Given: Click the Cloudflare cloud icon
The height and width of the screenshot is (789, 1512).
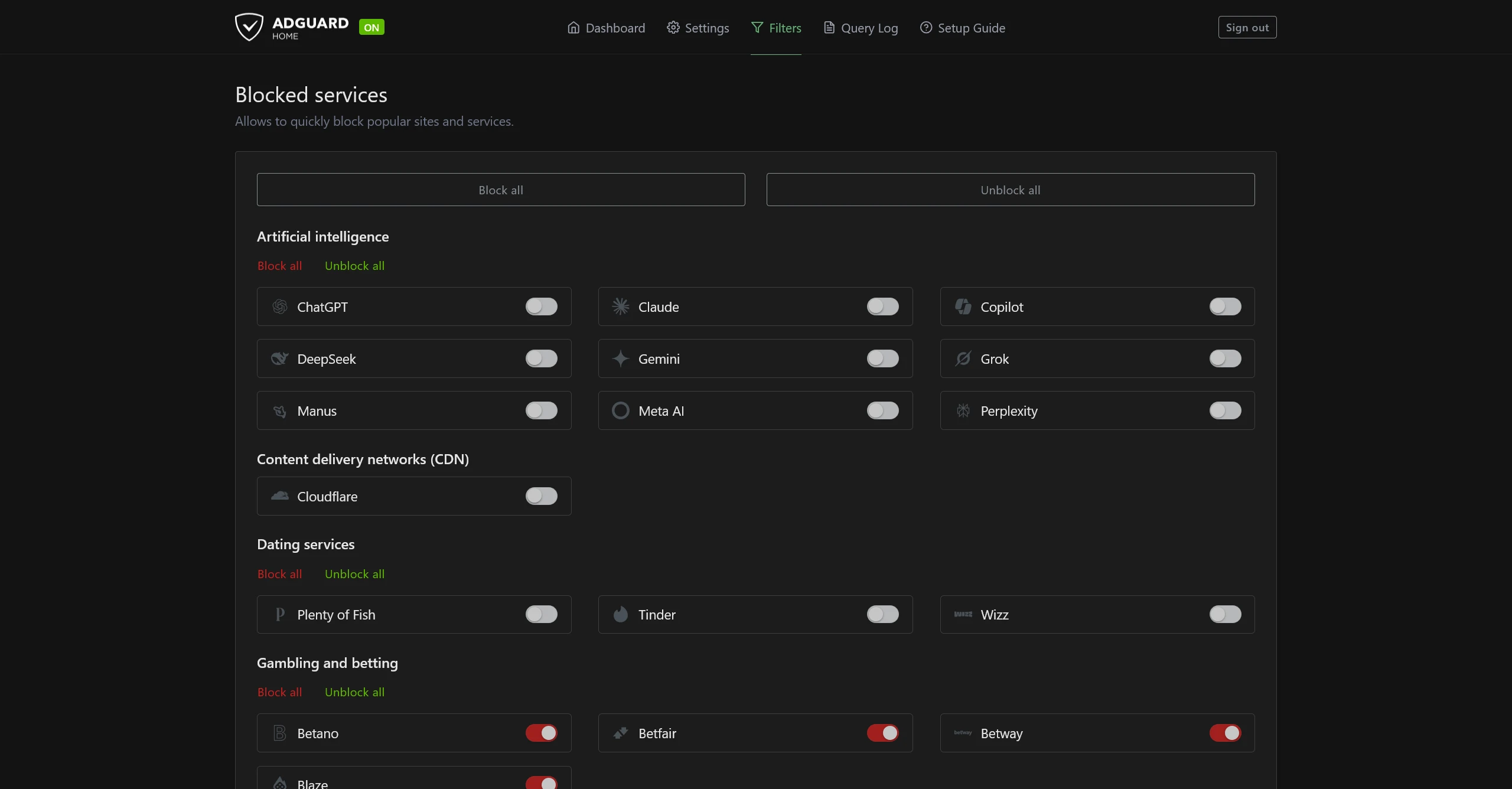Looking at the screenshot, I should (280, 496).
